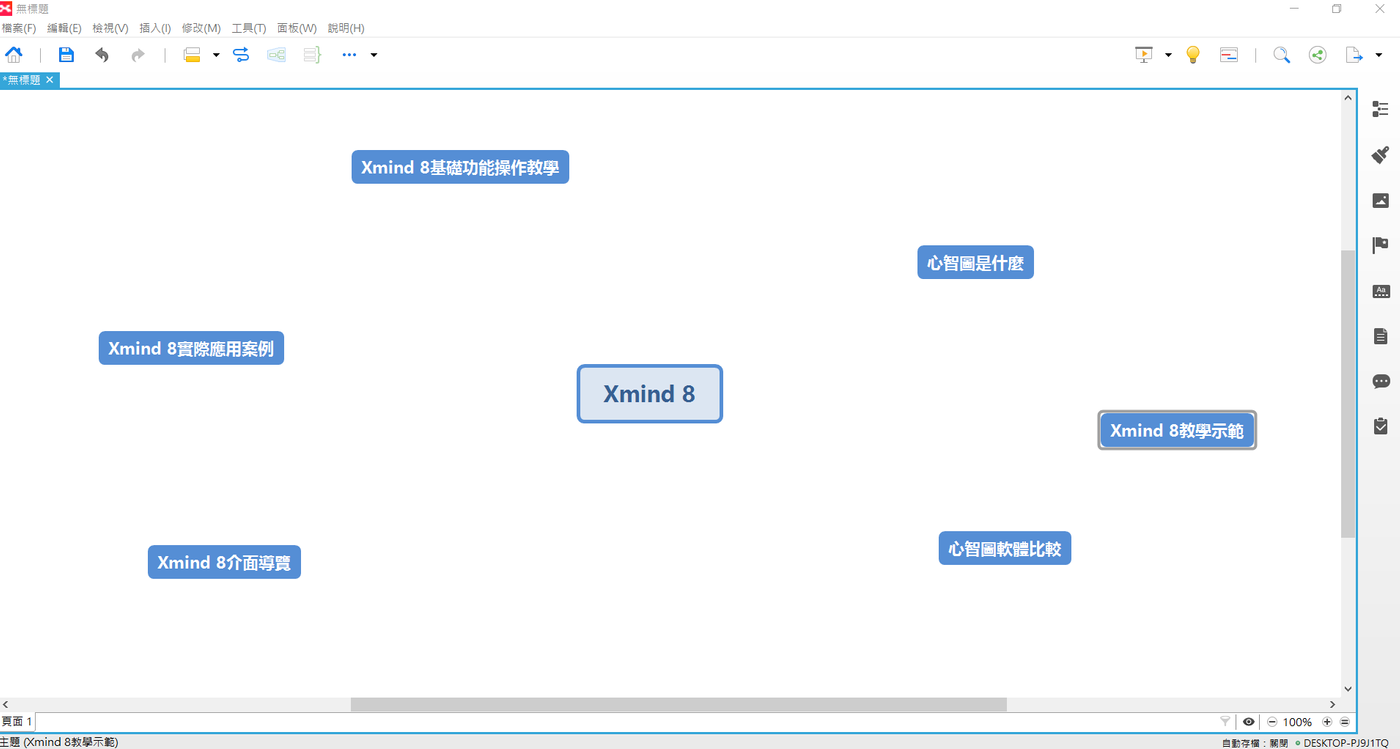Screen dimensions: 1400x749
Task: Select the topic Xmind 8基礎功能操作教學
Action: tap(460, 167)
